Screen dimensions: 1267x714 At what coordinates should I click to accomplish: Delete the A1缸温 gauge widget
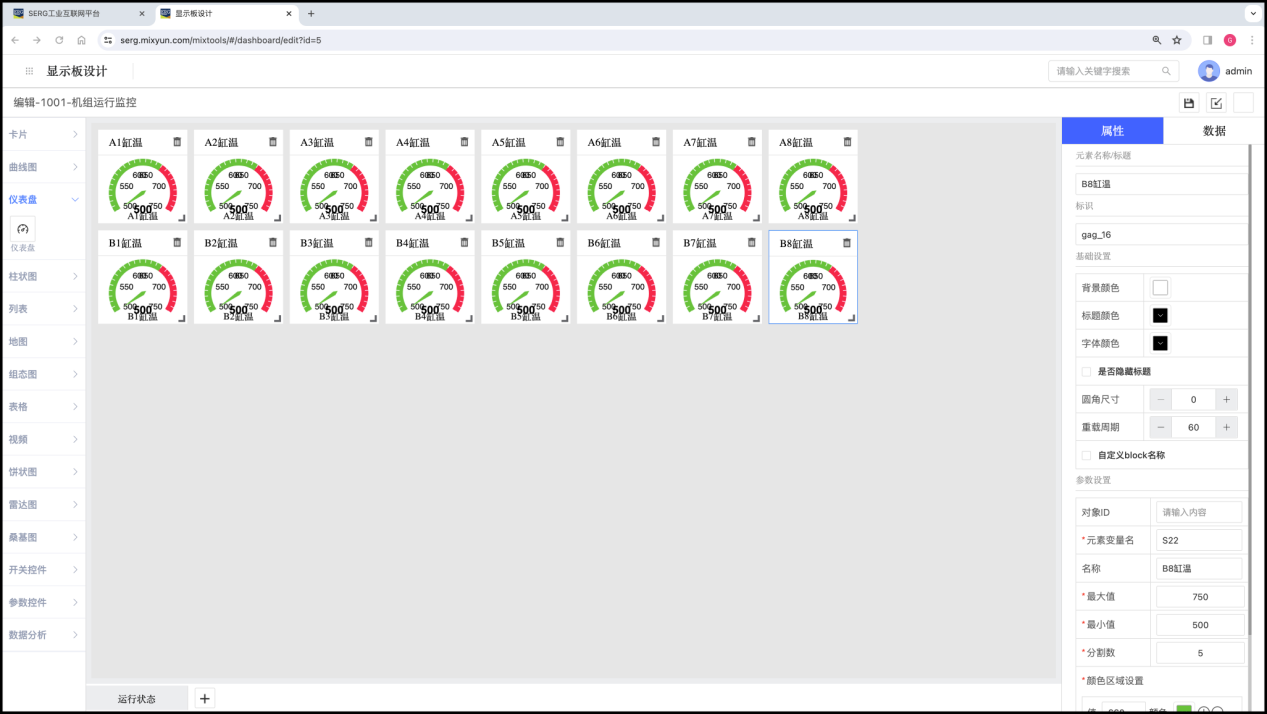click(177, 142)
